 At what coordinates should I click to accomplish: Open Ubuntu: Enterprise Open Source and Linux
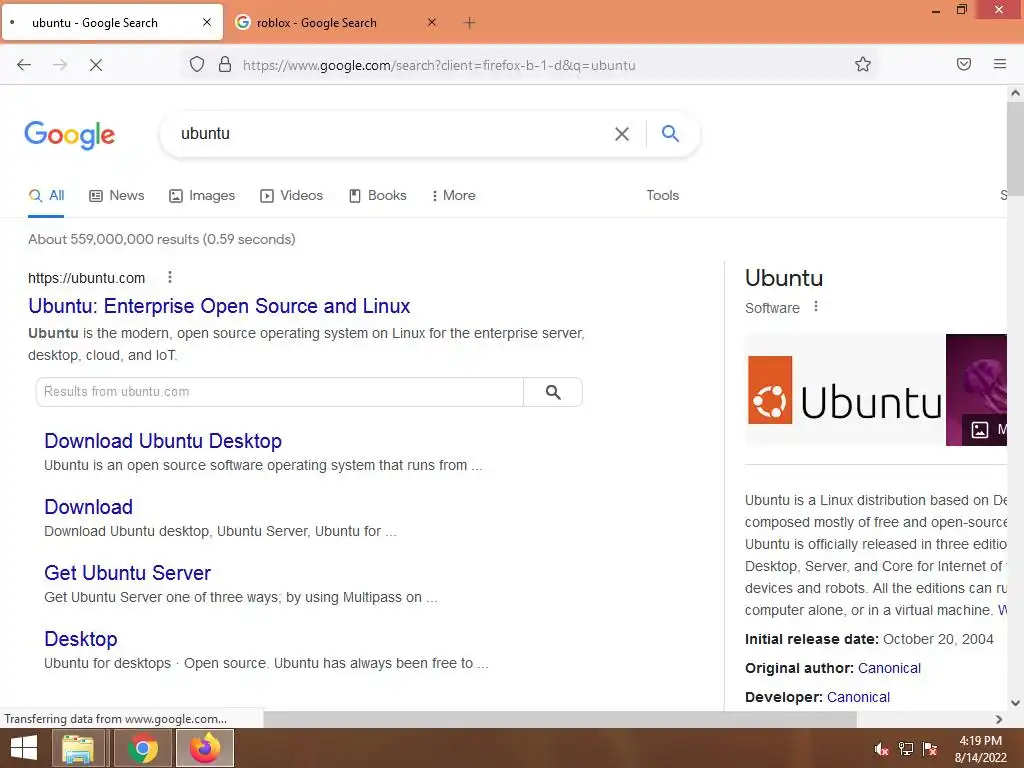(x=219, y=306)
